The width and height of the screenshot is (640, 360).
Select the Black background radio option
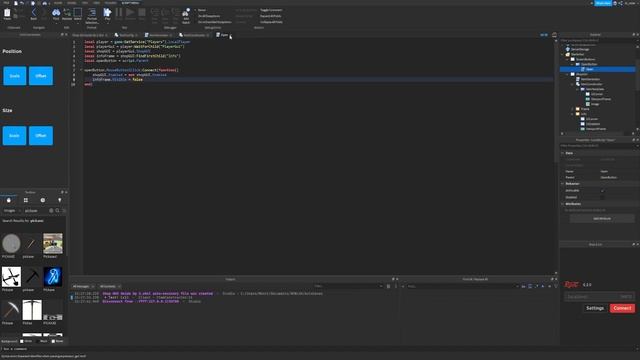37,341
